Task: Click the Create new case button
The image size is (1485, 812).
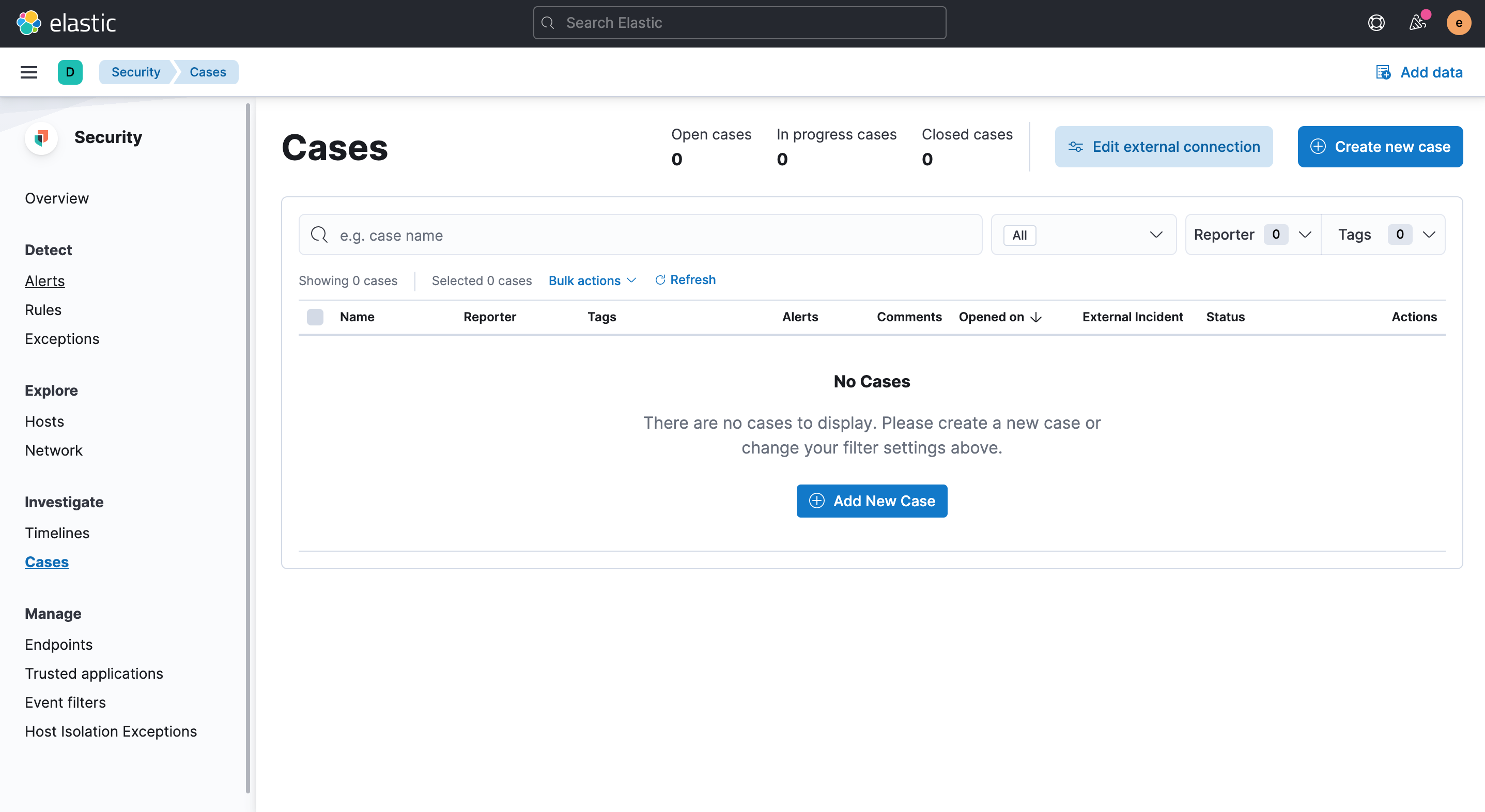Action: coord(1380,147)
